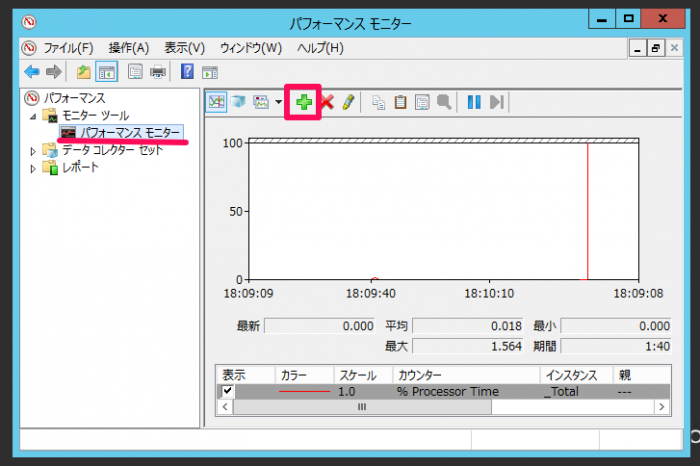The height and width of the screenshot is (466, 700).
Task: Click the Freeze Display pause button
Action: click(x=474, y=102)
